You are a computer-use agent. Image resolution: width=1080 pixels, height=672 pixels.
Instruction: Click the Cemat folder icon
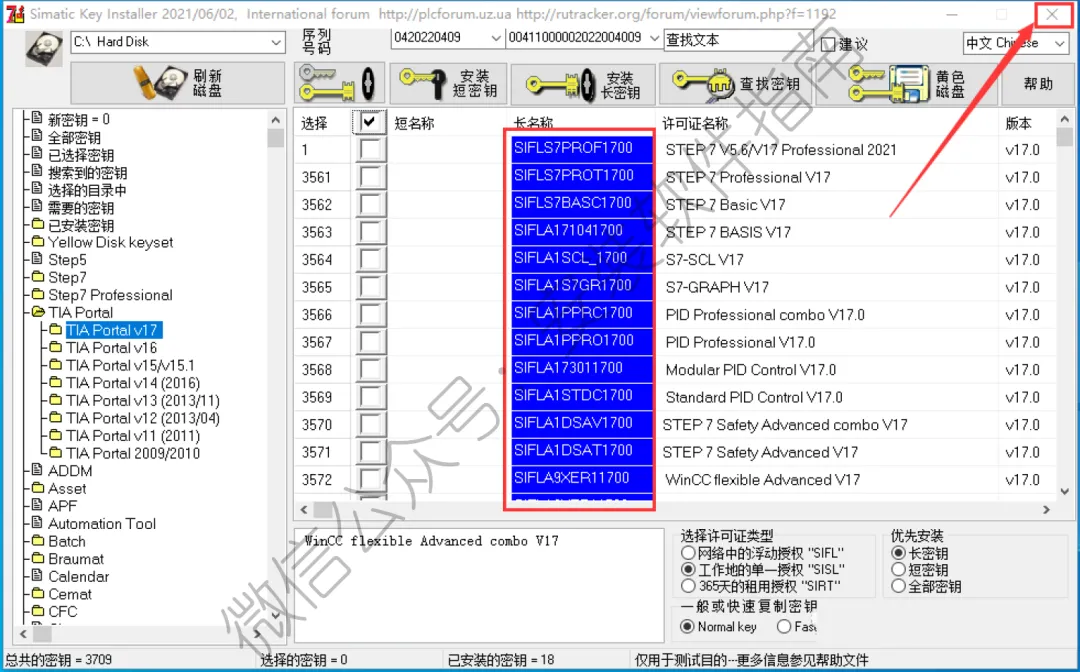38,594
